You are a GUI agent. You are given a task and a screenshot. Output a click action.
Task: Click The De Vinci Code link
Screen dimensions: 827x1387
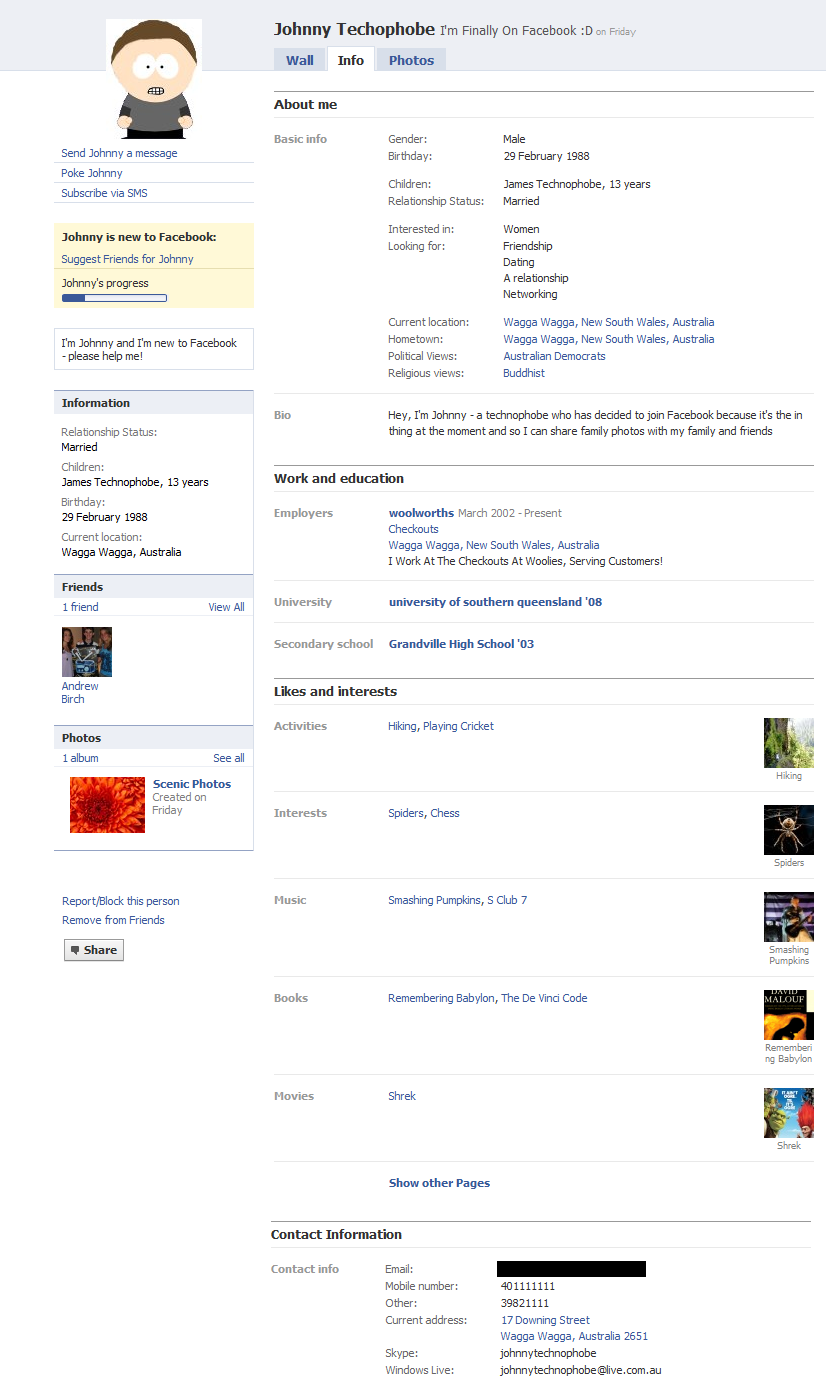click(544, 998)
